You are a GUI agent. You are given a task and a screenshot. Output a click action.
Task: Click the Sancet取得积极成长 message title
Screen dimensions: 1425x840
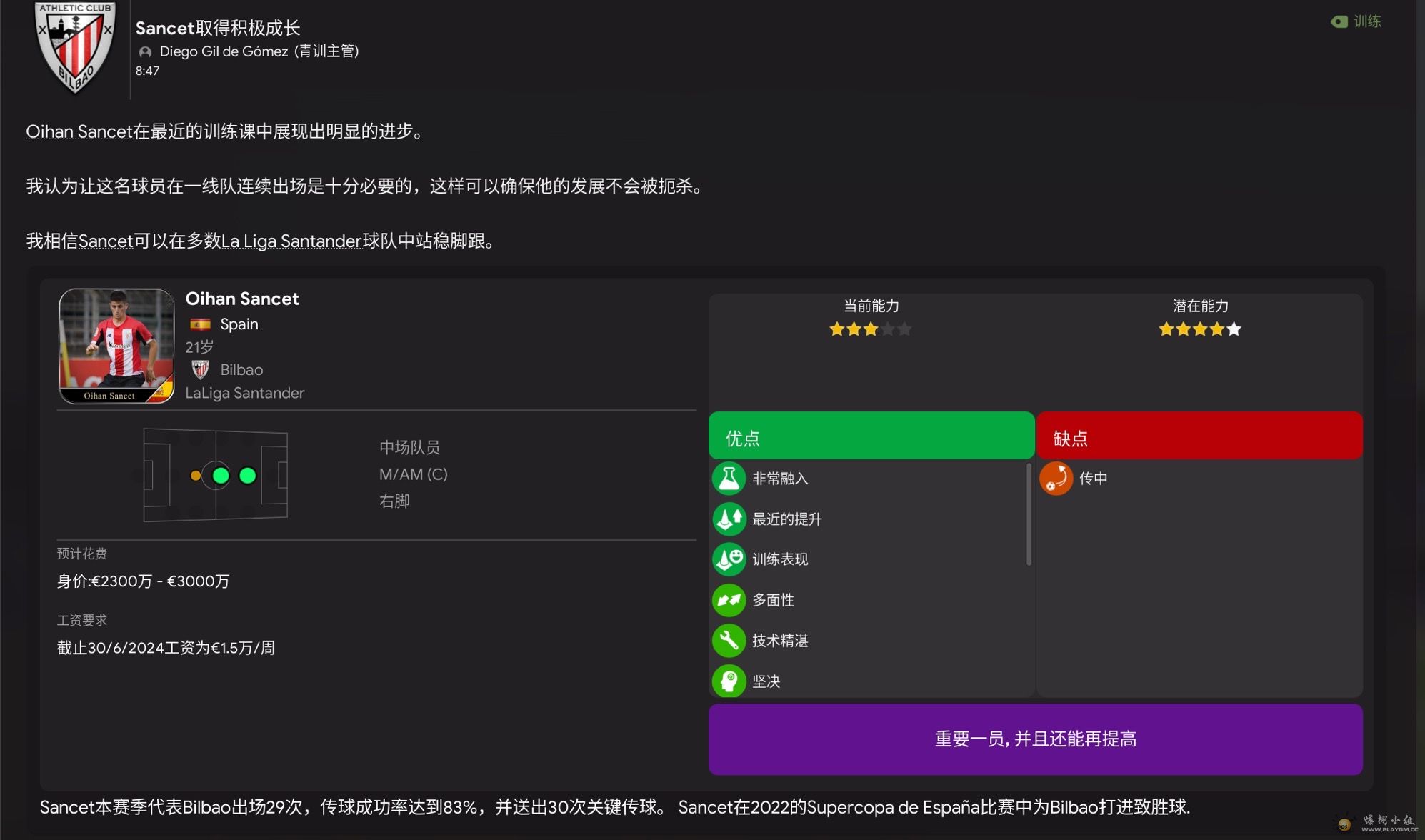[x=218, y=28]
